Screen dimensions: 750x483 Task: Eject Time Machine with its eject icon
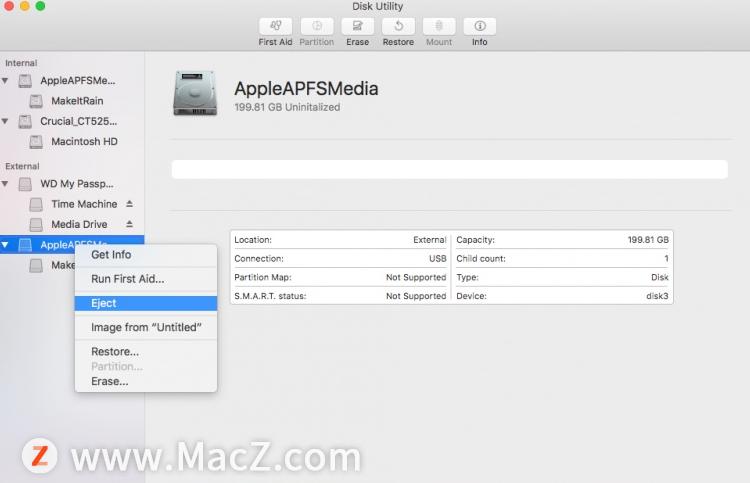[129, 204]
